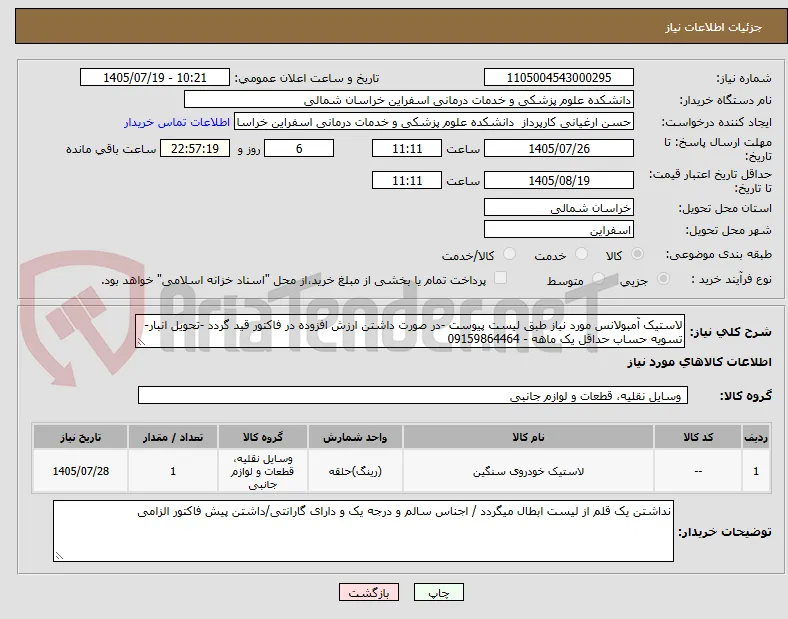The height and width of the screenshot is (619, 788).
Task: Click the واحد شمارش column header
Action: click(x=355, y=437)
